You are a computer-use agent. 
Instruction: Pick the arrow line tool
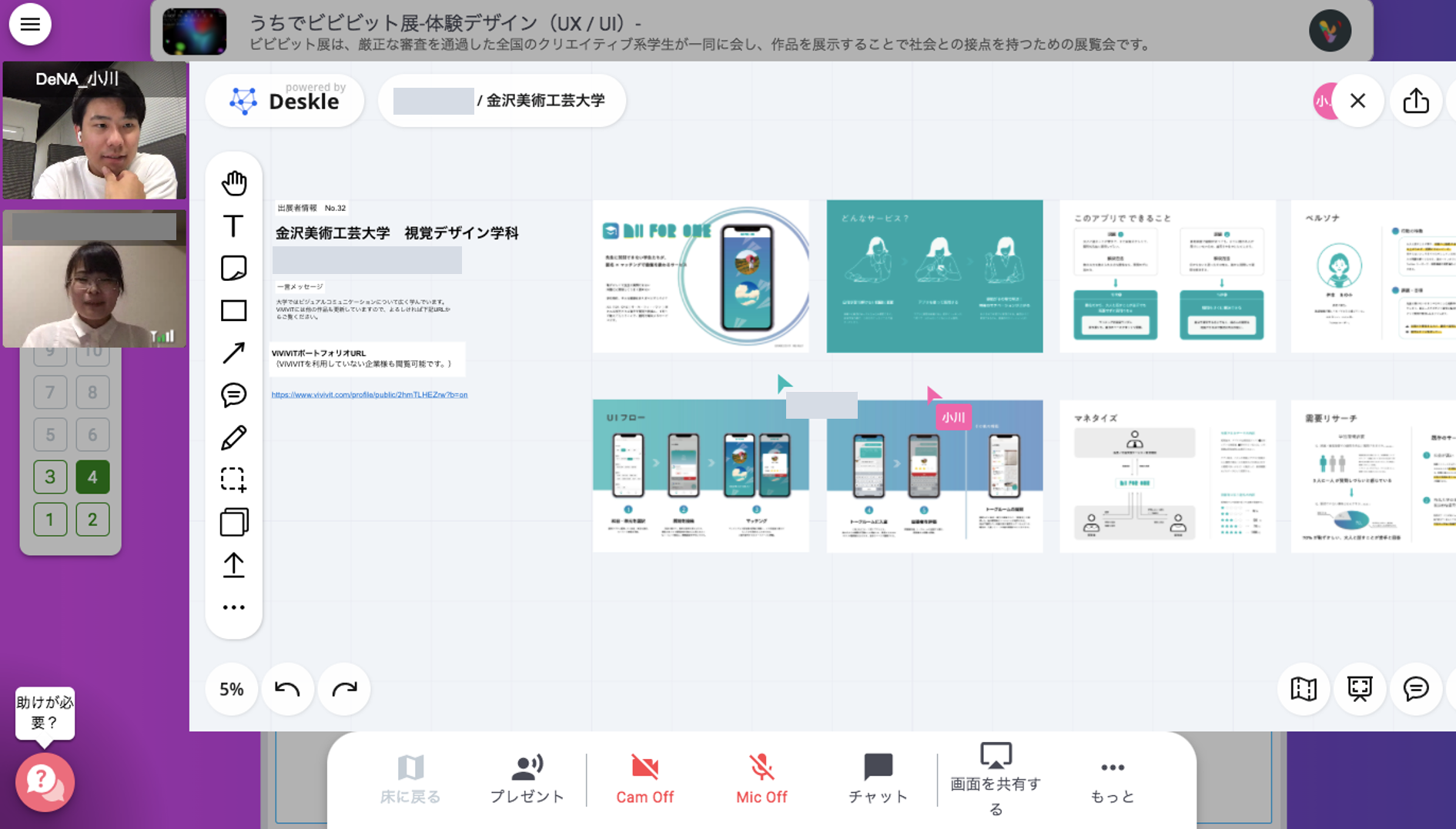click(233, 353)
